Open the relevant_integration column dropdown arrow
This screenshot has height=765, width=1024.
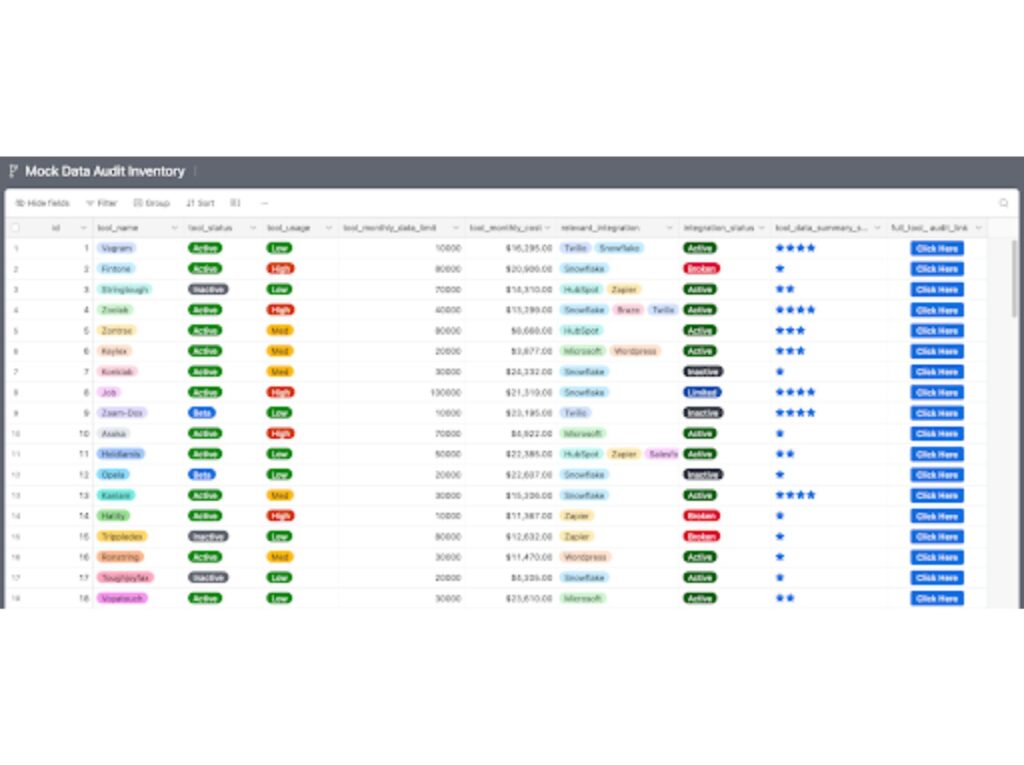pyautogui.click(x=669, y=228)
